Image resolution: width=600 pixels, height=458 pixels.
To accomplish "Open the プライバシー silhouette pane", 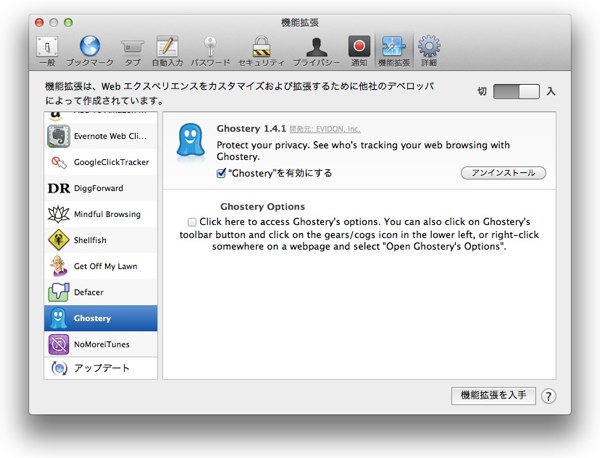I will pyautogui.click(x=316, y=51).
